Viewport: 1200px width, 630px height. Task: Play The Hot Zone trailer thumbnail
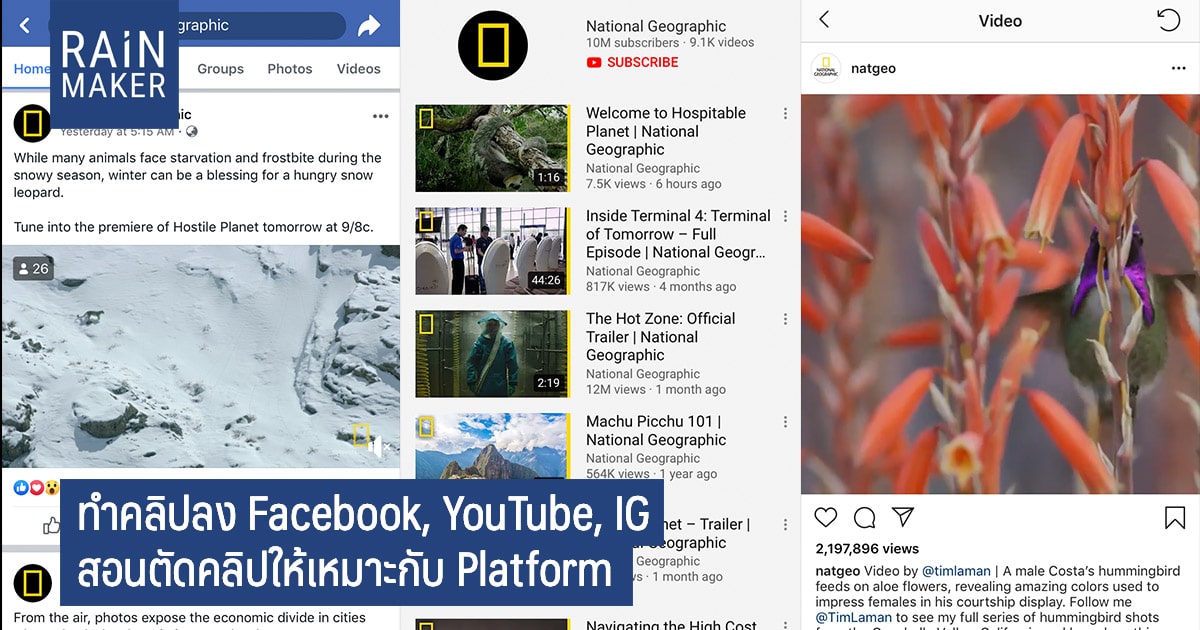coord(493,354)
